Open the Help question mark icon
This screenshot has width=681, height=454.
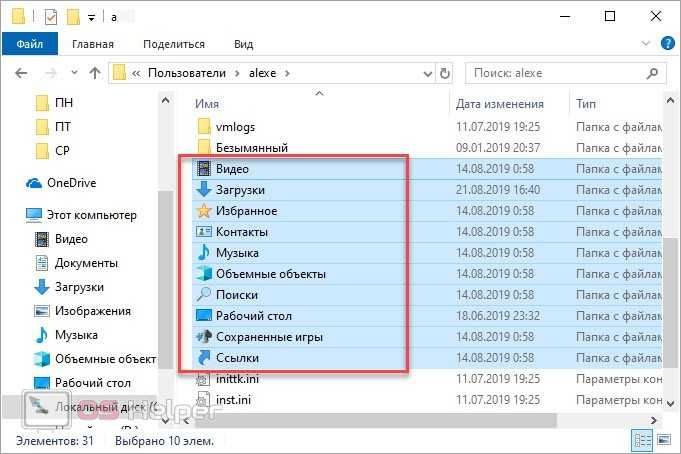point(667,43)
